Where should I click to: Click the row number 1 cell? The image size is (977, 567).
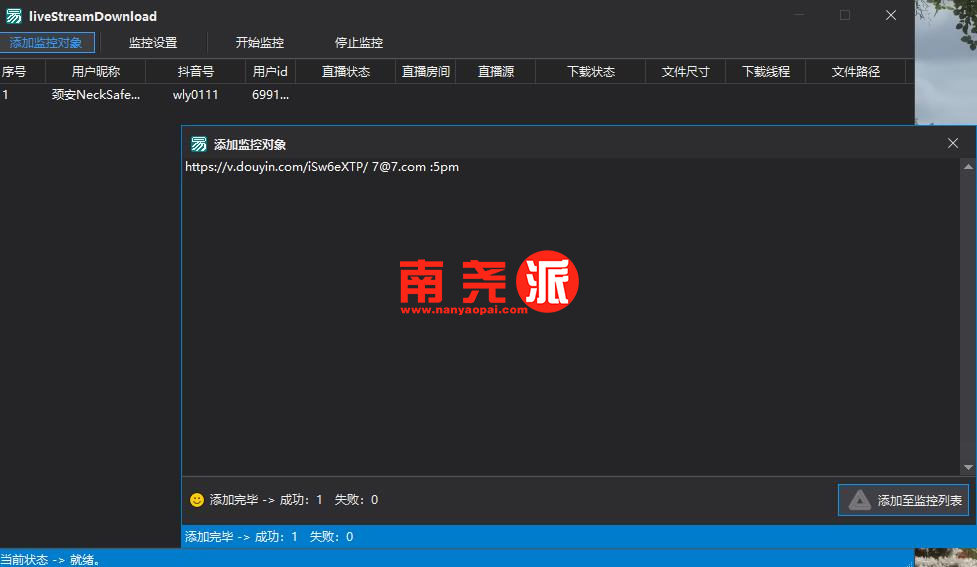(x=6, y=95)
